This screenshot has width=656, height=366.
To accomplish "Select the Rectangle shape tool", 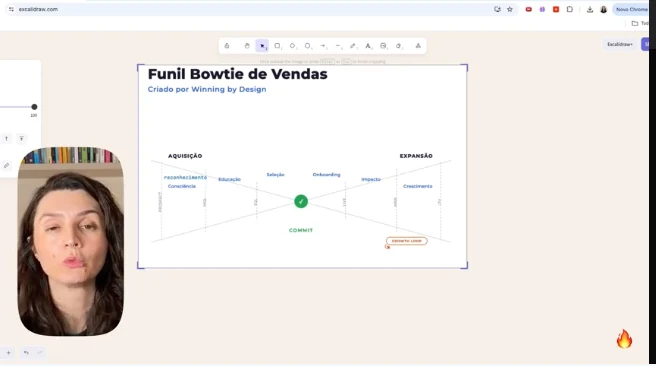I will [x=277, y=46].
